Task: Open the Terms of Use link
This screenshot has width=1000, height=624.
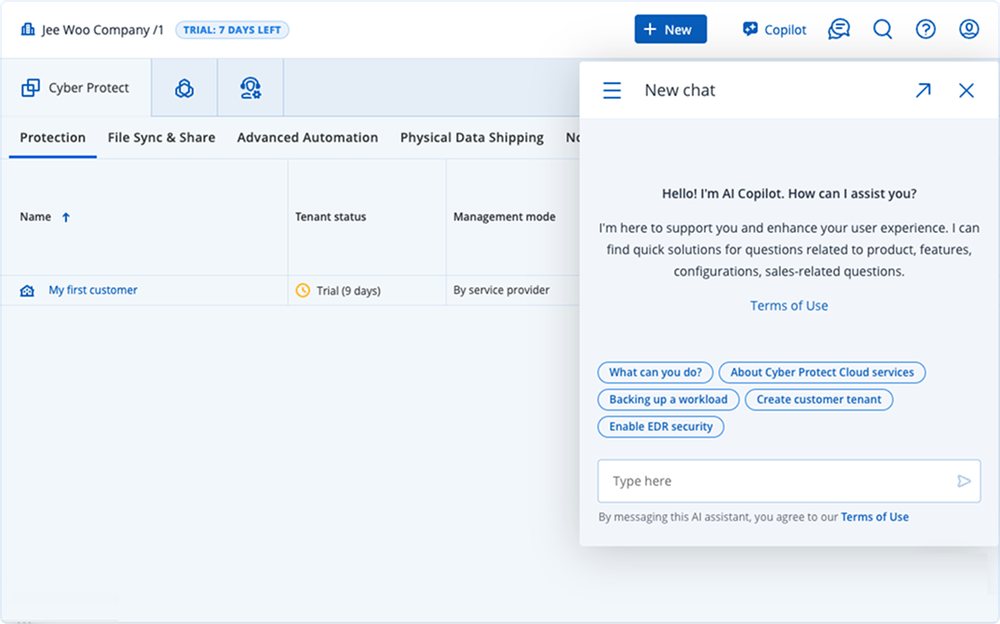Action: (789, 305)
